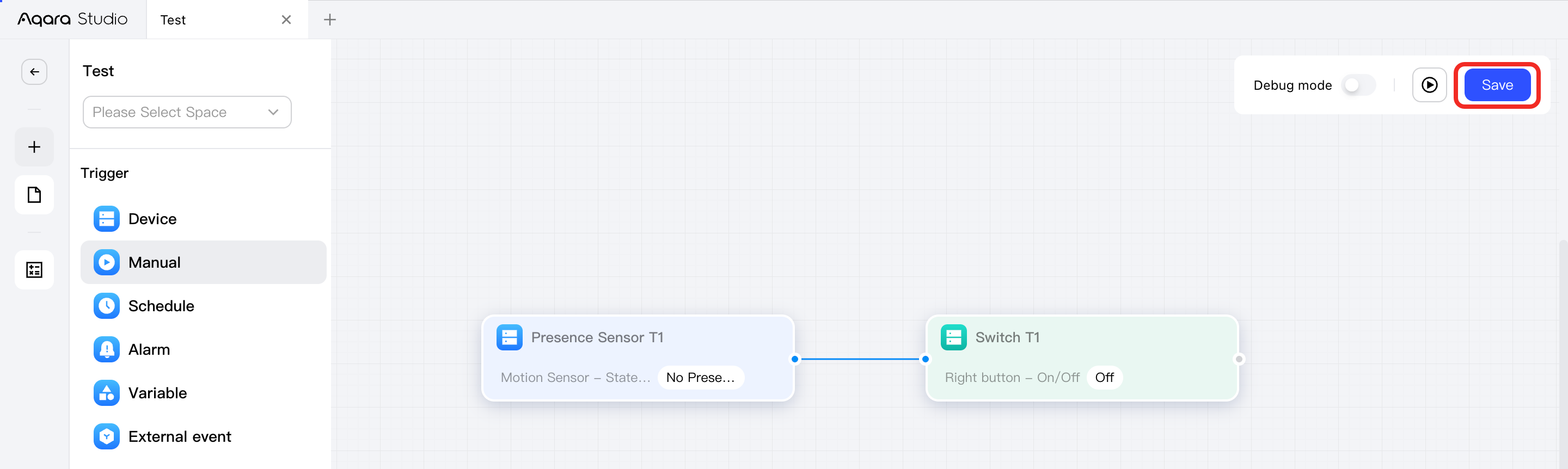Click the Aqara Studio logo
This screenshot has height=469, width=1568.
pos(72,20)
